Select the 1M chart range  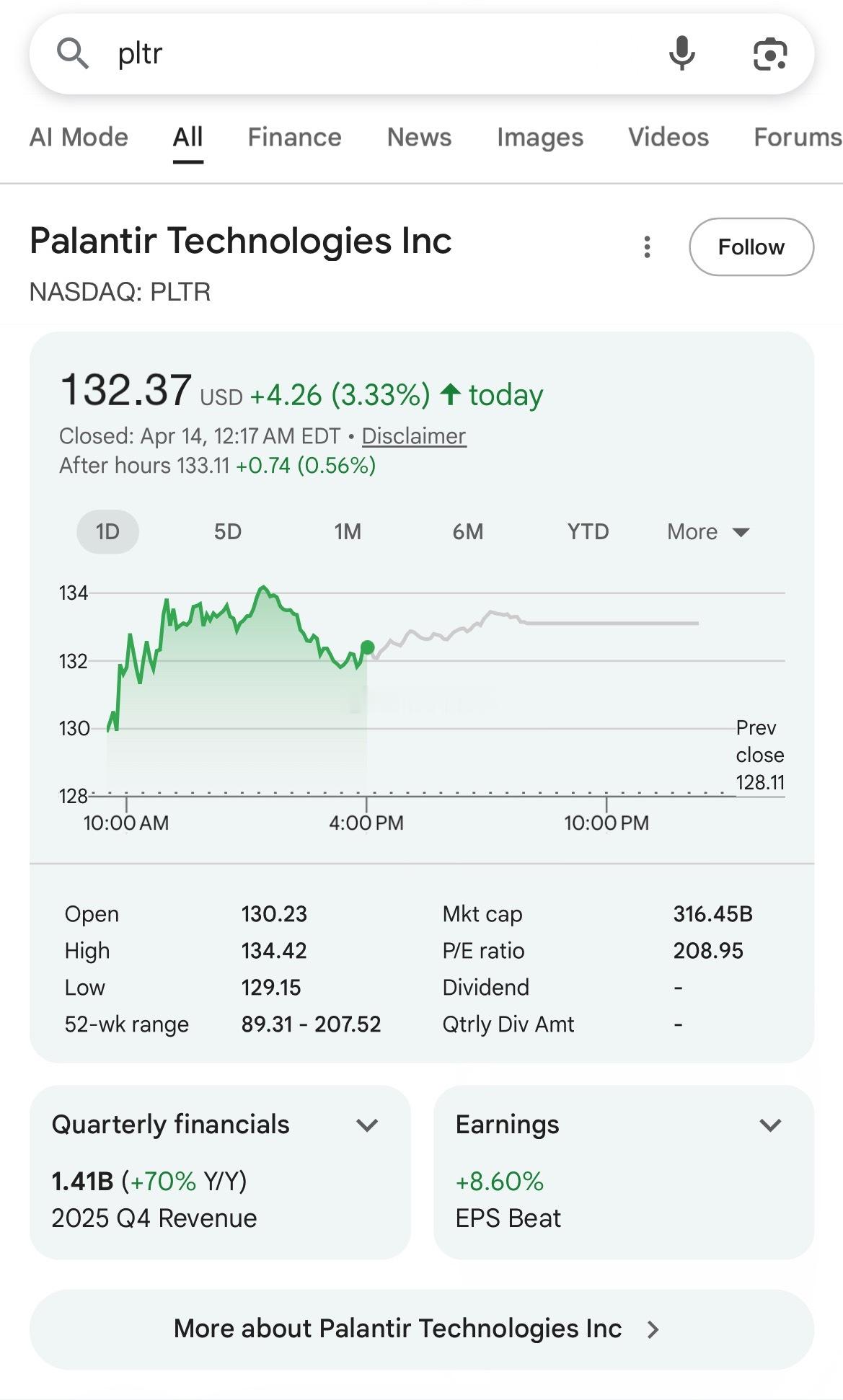[348, 532]
